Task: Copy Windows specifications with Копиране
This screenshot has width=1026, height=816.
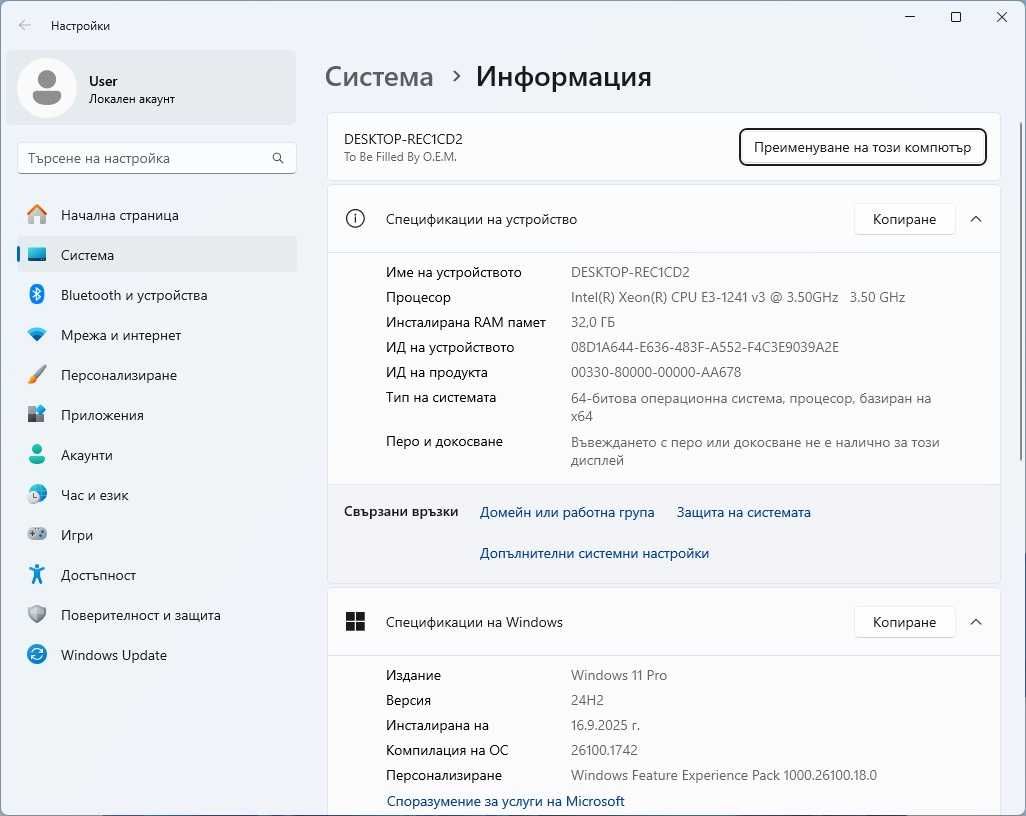Action: click(904, 622)
